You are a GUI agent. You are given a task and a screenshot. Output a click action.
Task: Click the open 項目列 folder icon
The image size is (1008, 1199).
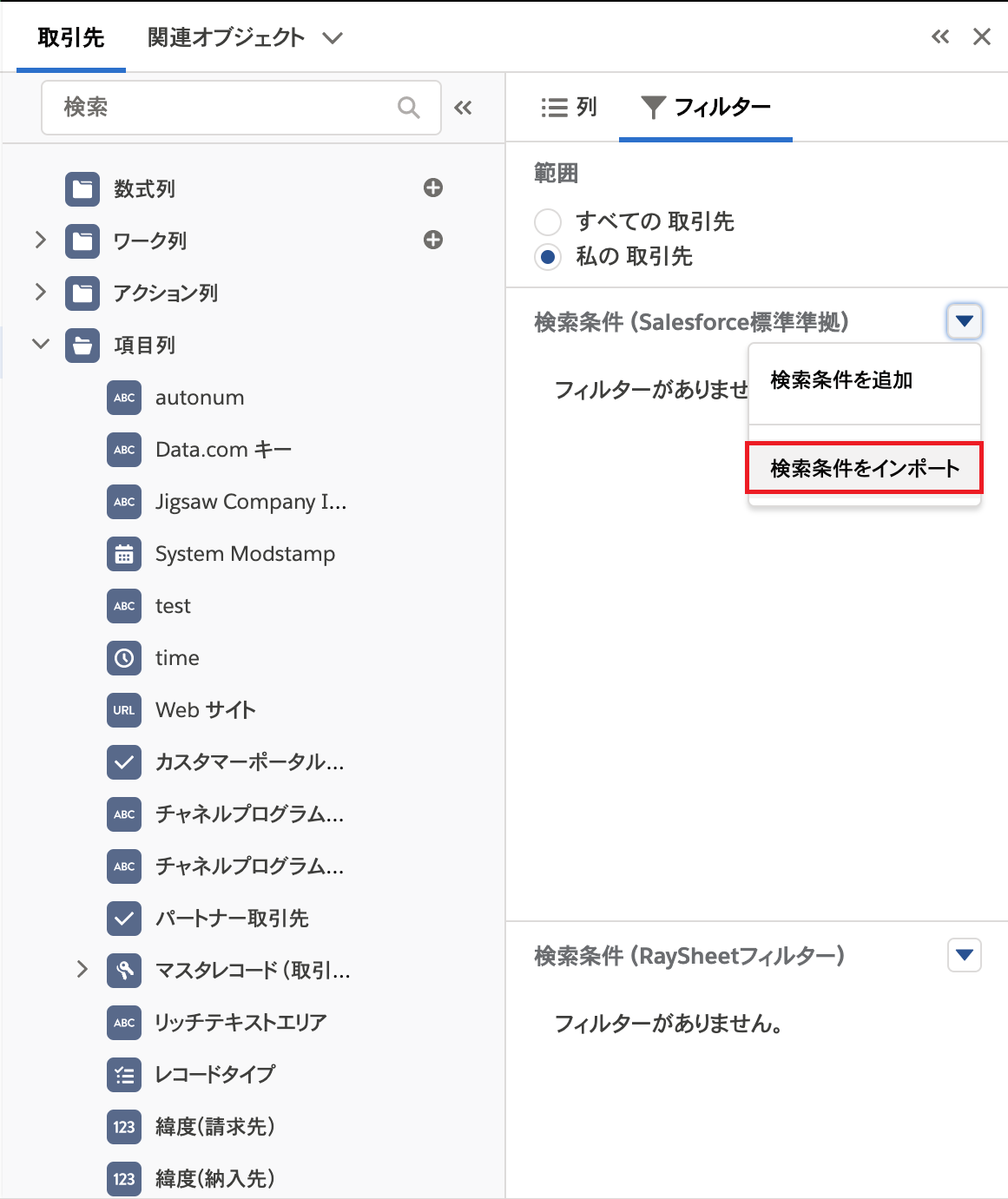(82, 345)
